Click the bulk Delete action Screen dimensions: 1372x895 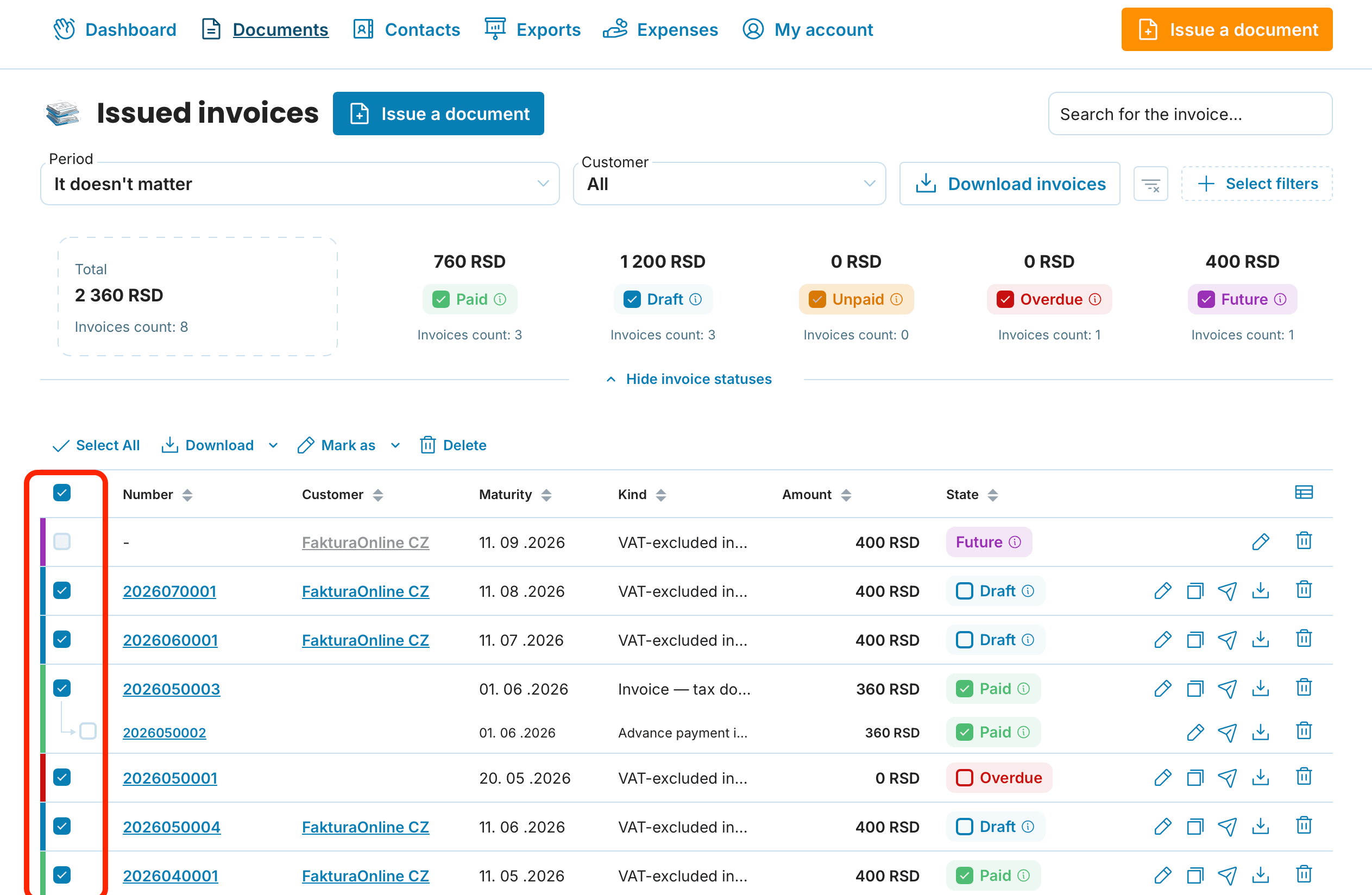point(453,445)
